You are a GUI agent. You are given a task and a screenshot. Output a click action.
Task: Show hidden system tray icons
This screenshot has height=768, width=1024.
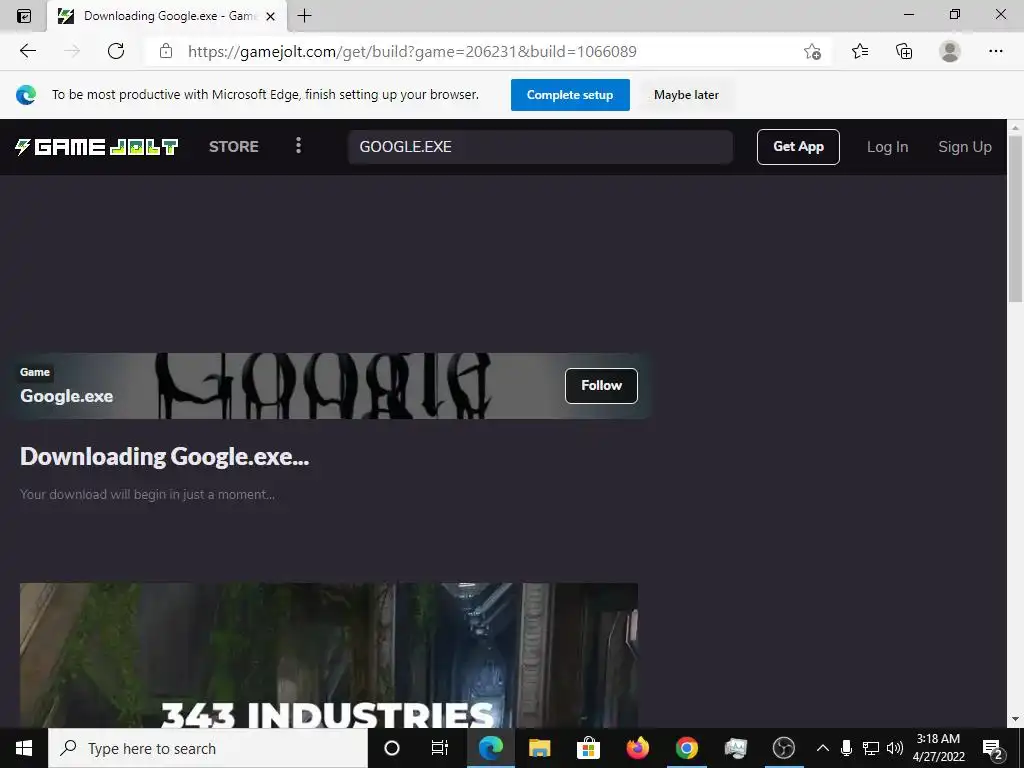823,748
